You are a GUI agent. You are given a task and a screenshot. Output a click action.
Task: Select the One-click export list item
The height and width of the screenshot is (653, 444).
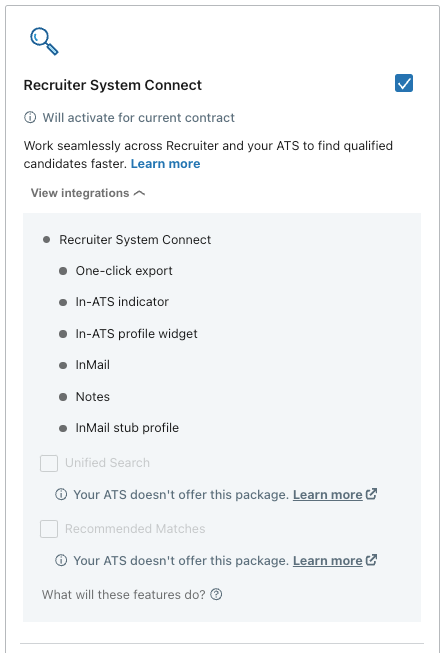124,271
